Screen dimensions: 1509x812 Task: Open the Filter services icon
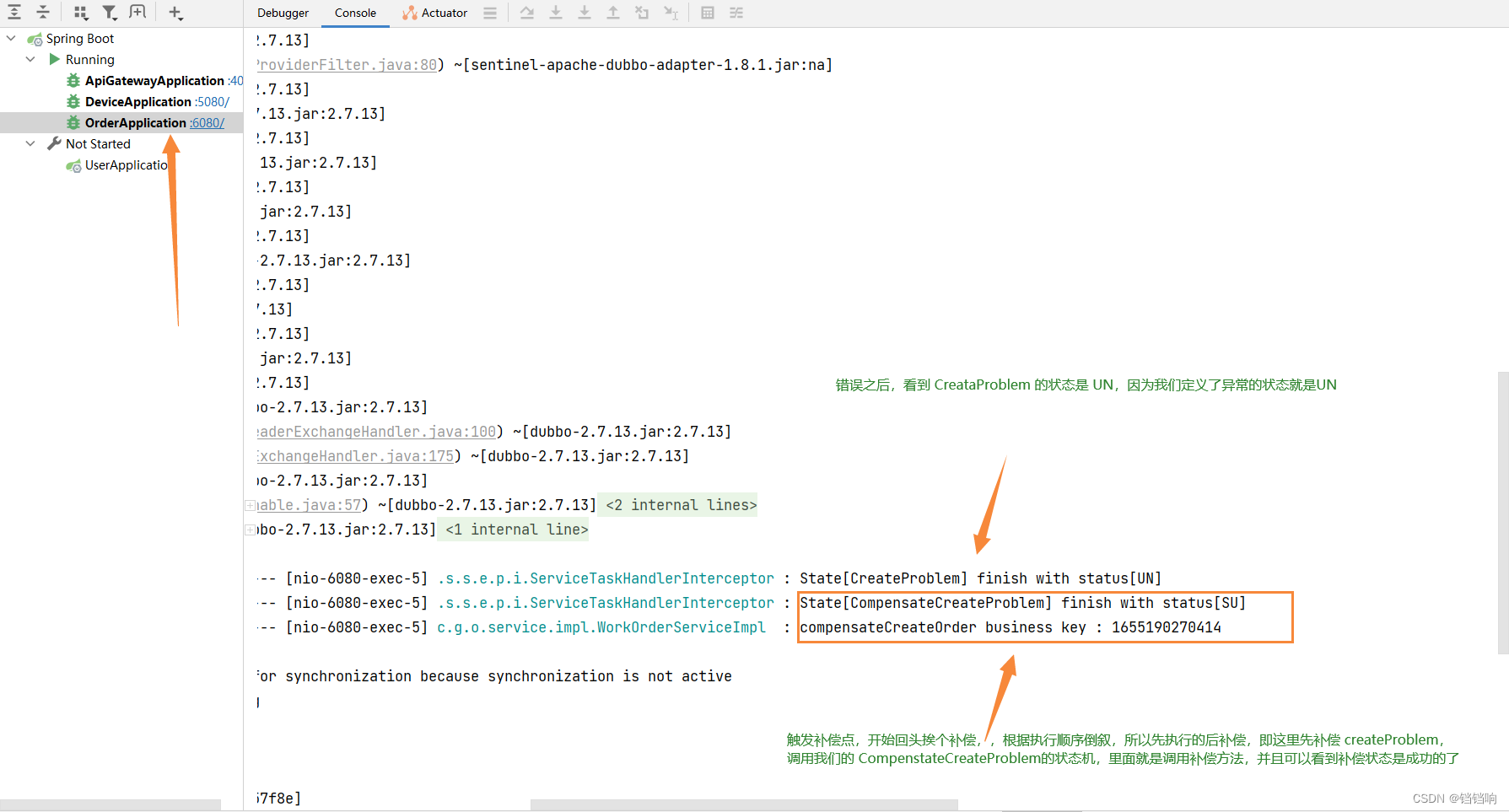110,12
